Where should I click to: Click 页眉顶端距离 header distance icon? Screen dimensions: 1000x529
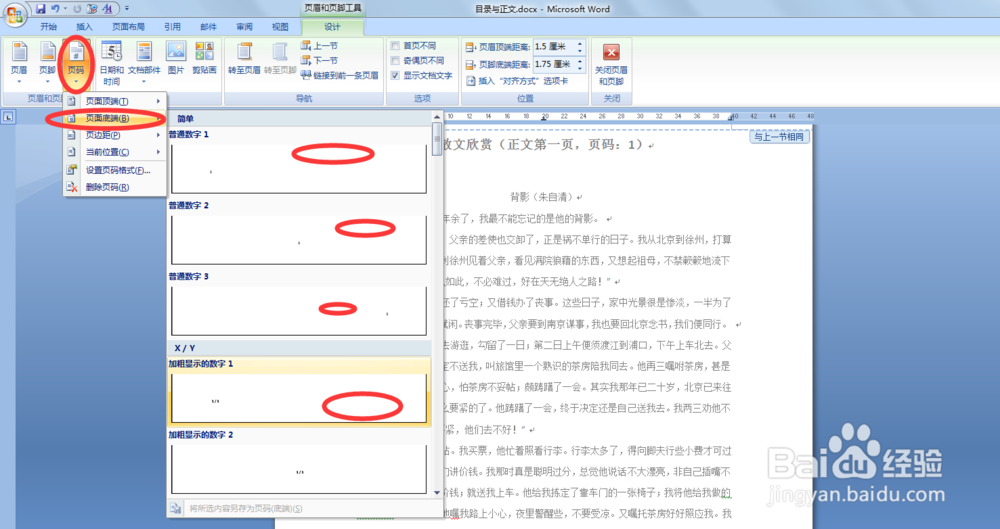471,47
